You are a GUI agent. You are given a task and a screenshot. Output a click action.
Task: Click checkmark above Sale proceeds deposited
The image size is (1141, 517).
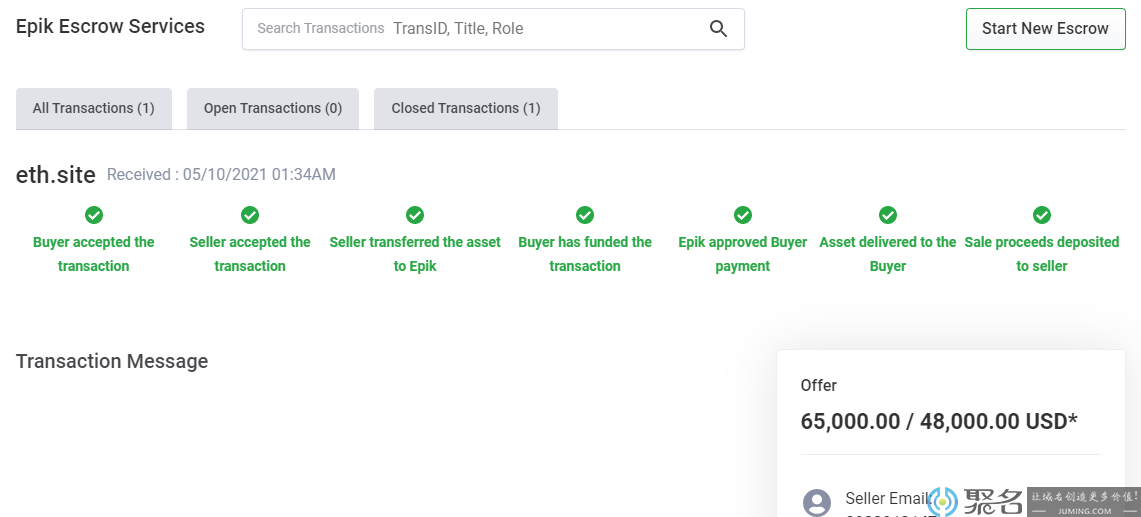1042,215
